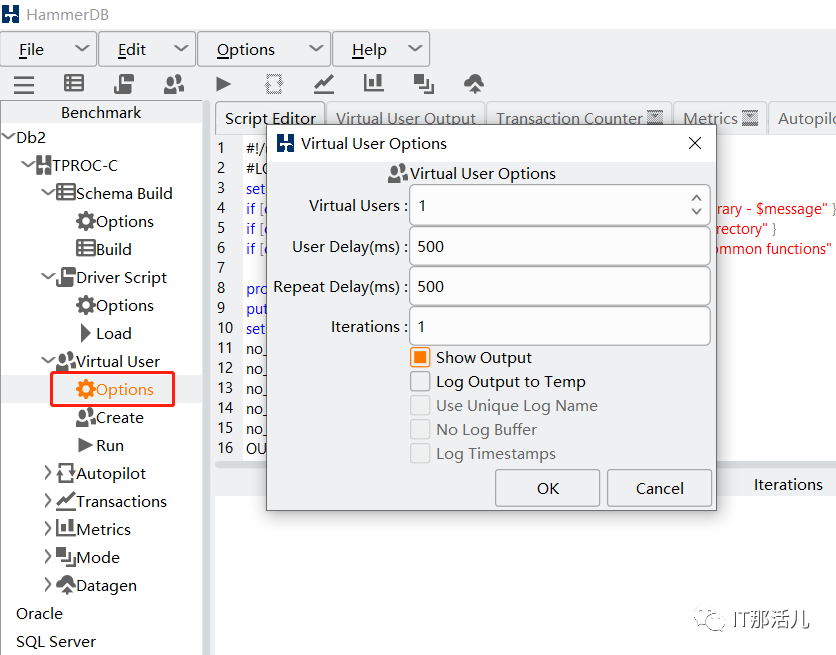Click the Driver Script toolbar icon
The image size is (836, 655).
tap(124, 84)
